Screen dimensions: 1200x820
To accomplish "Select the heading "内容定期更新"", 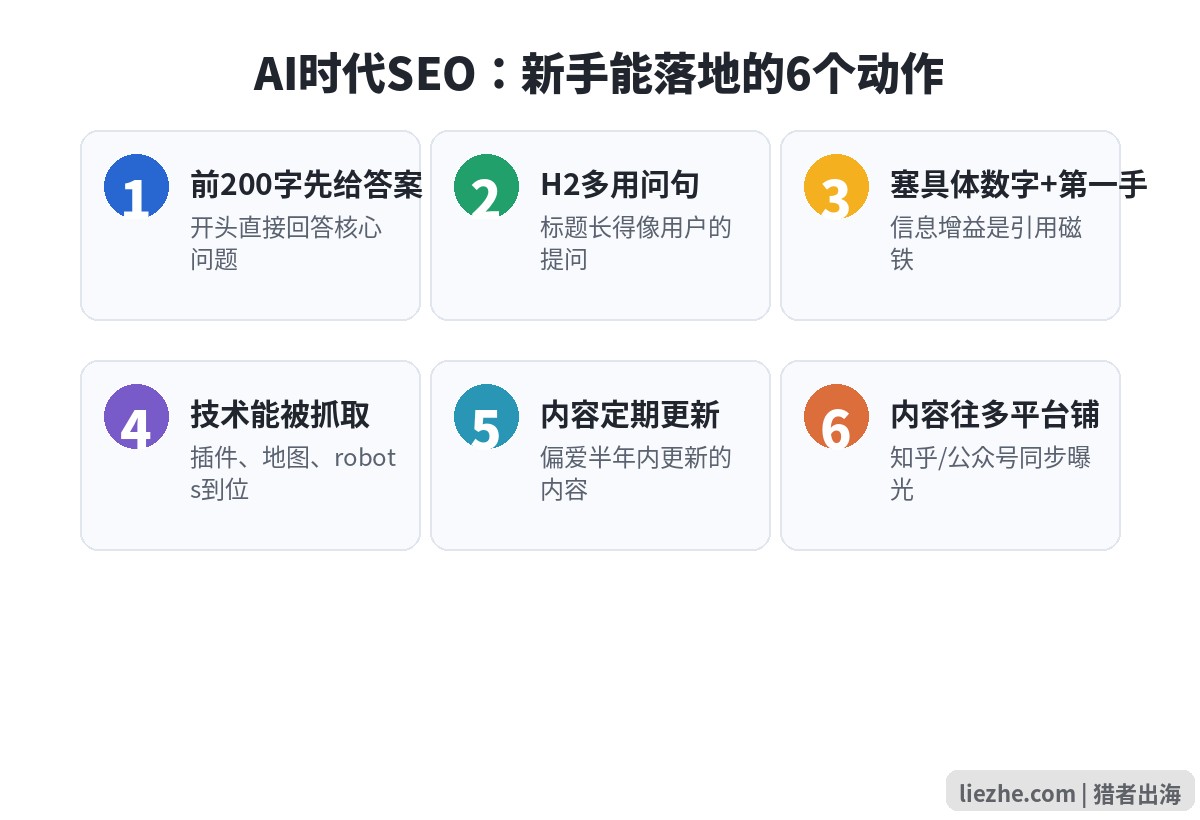I will [630, 415].
